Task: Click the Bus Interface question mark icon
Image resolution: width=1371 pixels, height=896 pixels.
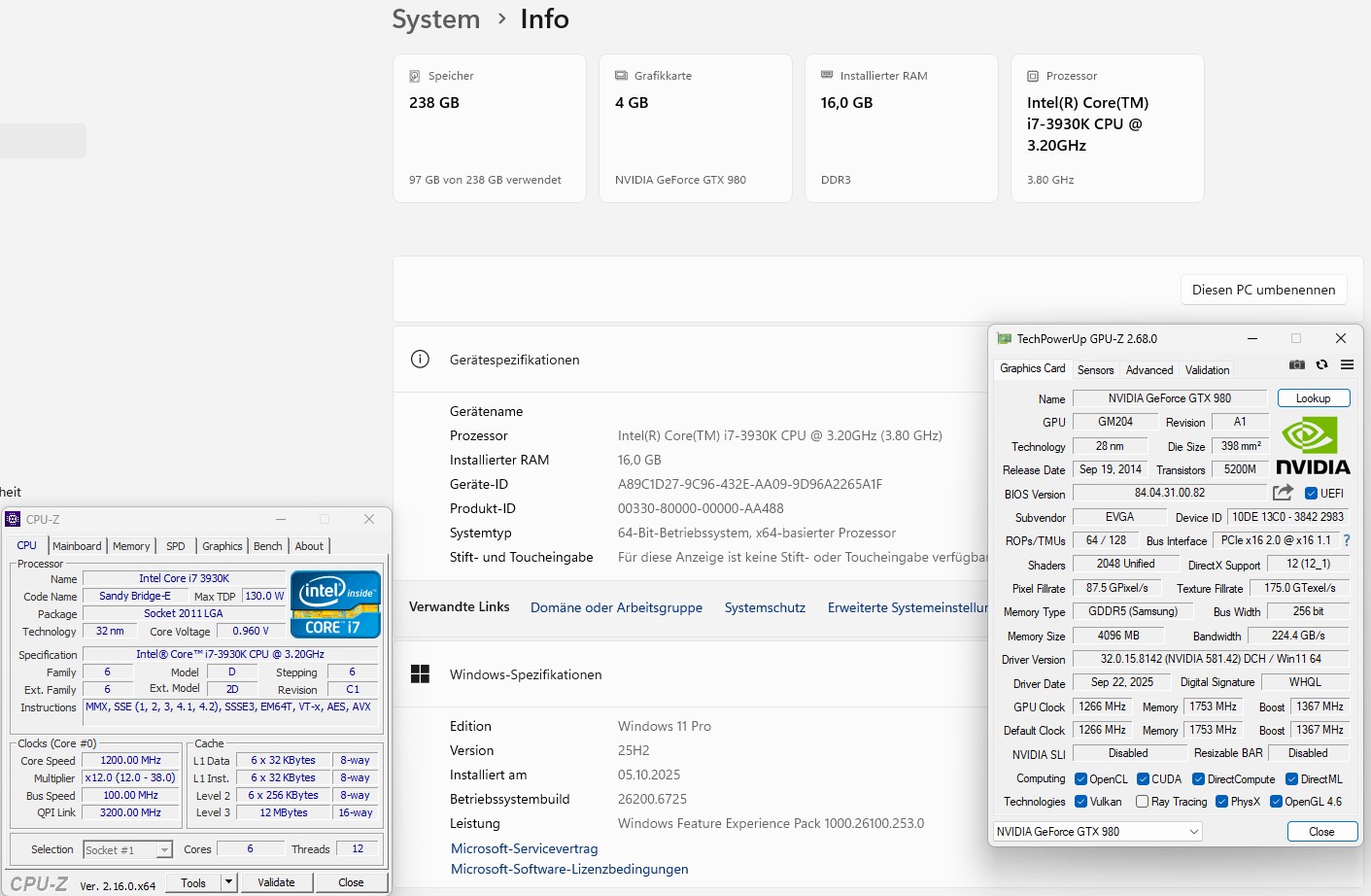Action: pyautogui.click(x=1347, y=540)
